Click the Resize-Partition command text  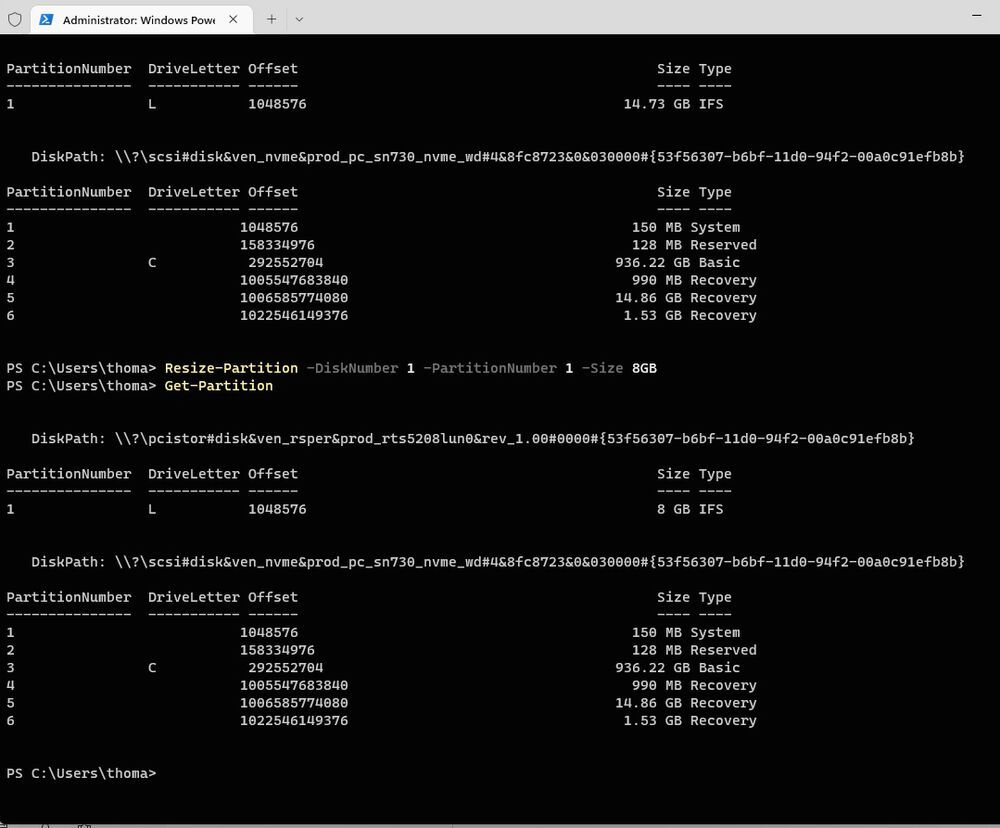pos(231,368)
